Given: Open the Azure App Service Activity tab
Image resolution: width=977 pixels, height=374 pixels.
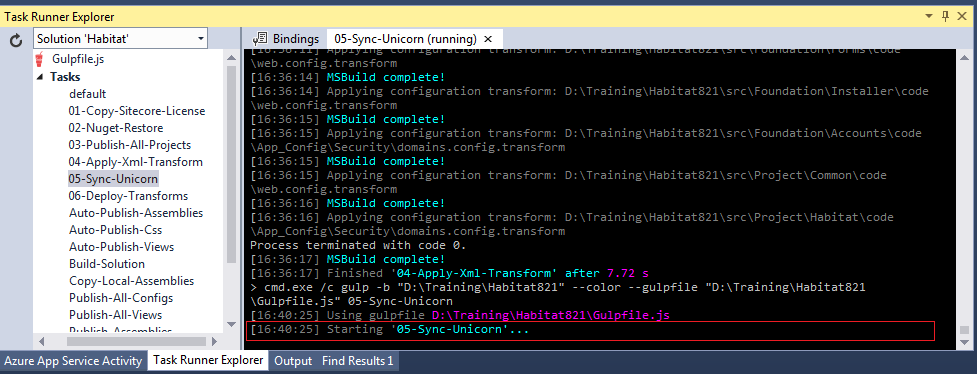Looking at the screenshot, I should point(74,360).
